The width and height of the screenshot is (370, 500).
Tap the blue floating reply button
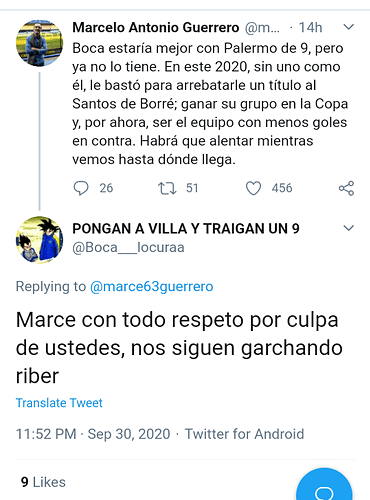point(324,486)
